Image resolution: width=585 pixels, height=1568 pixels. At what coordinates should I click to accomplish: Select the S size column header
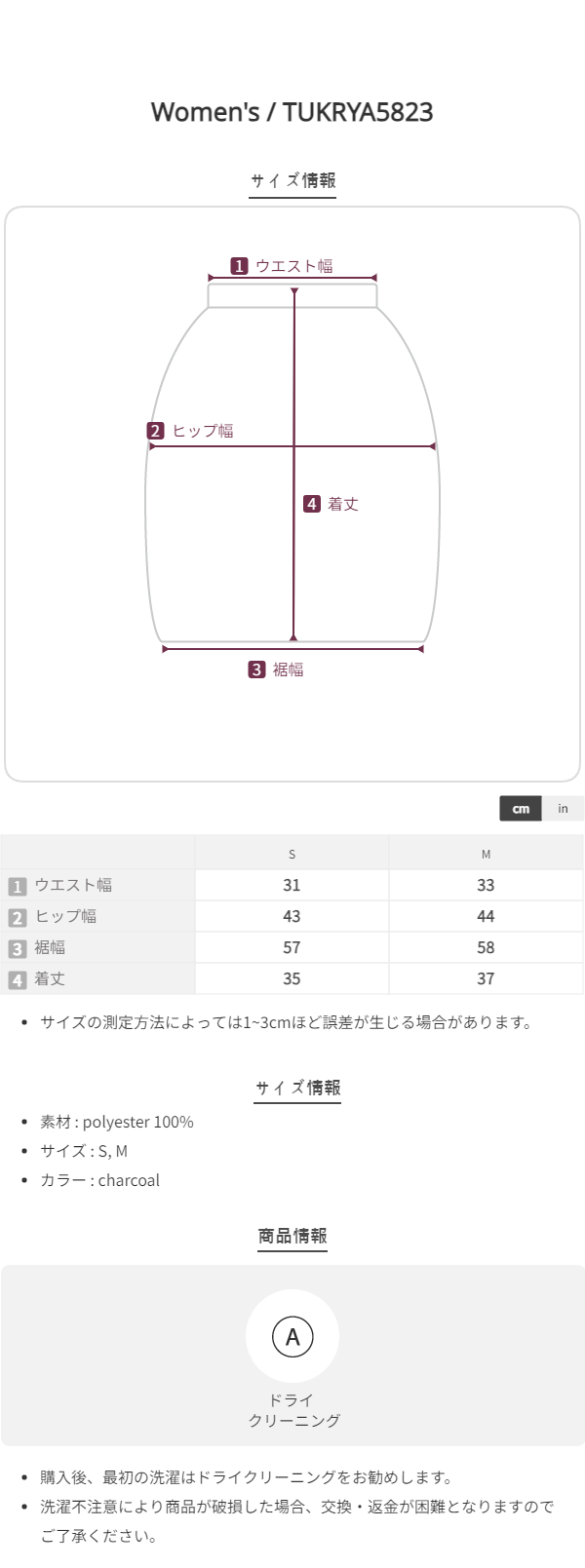pyautogui.click(x=292, y=854)
